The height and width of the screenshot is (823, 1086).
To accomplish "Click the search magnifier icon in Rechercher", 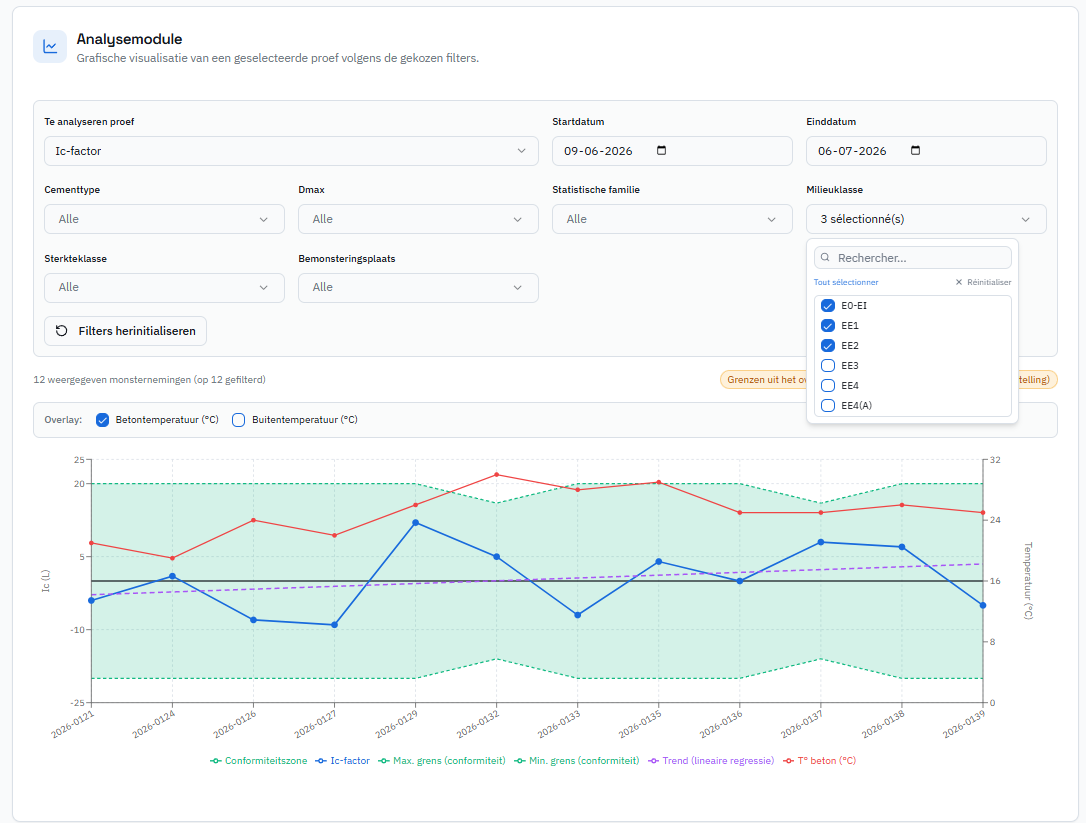I will tap(826, 258).
